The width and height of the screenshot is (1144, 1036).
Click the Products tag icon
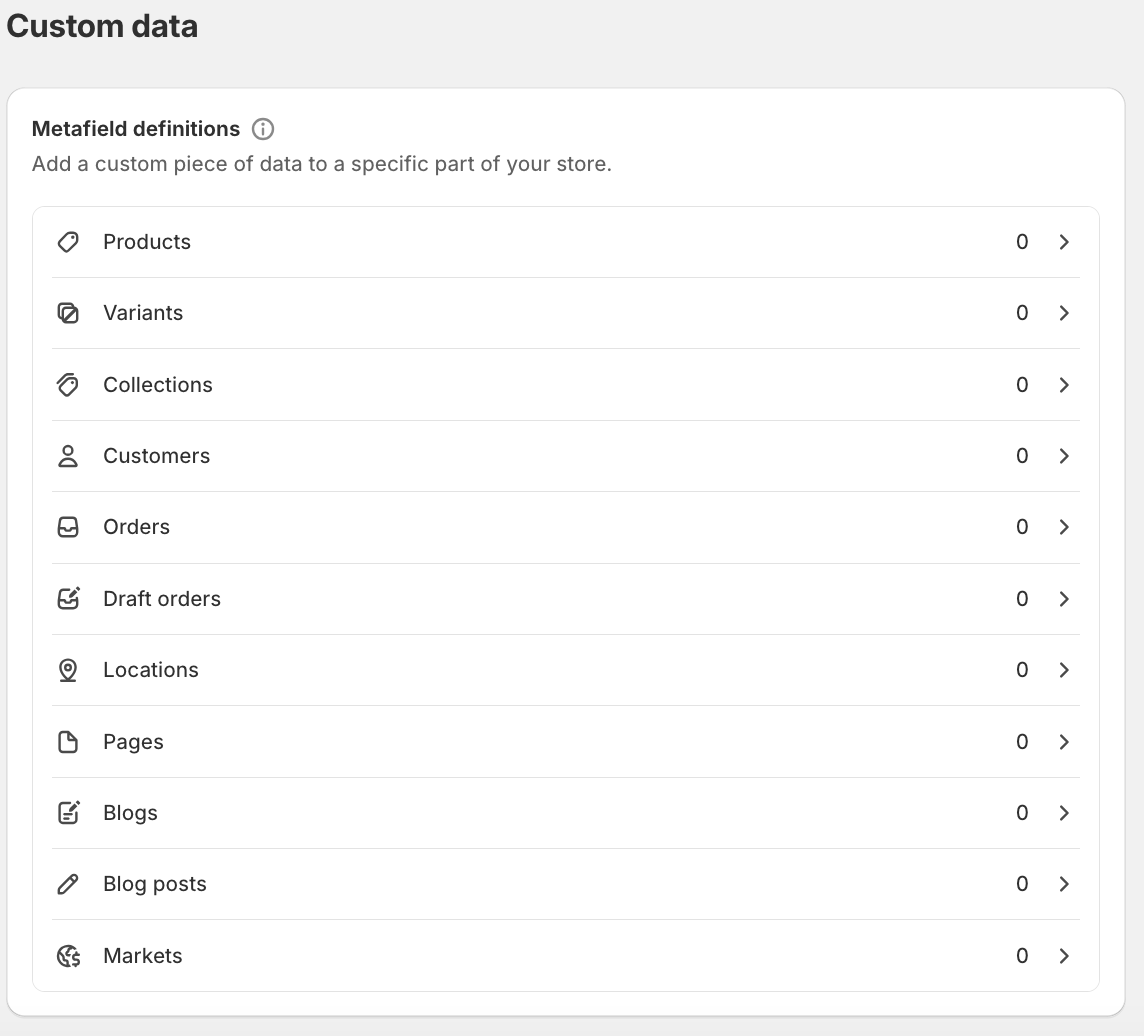pyautogui.click(x=68, y=242)
